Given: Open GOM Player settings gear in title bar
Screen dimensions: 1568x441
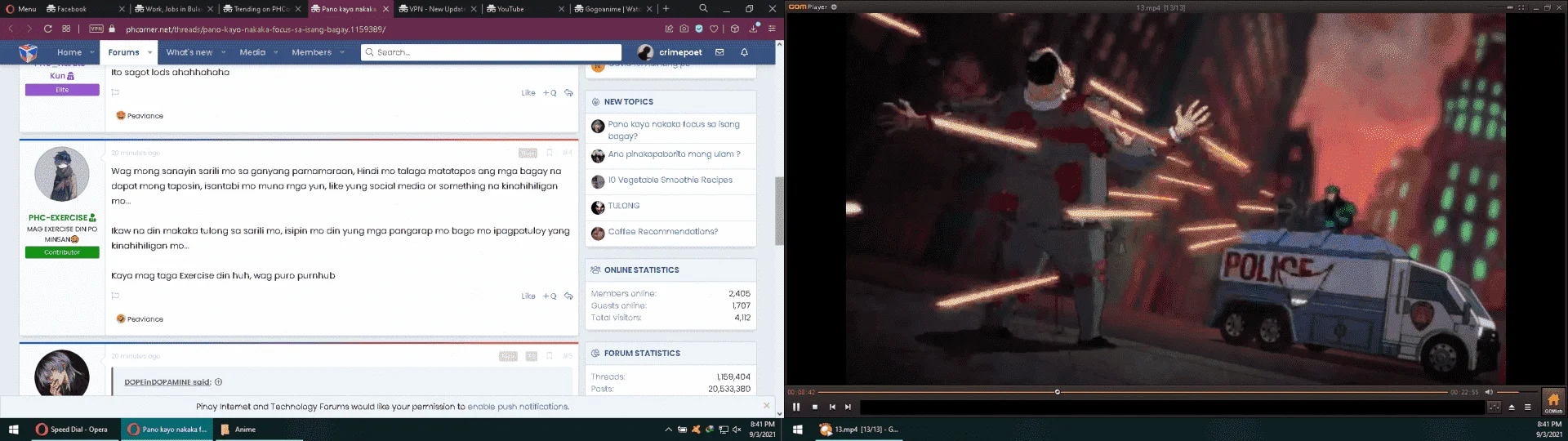Looking at the screenshot, I should click(834, 7).
